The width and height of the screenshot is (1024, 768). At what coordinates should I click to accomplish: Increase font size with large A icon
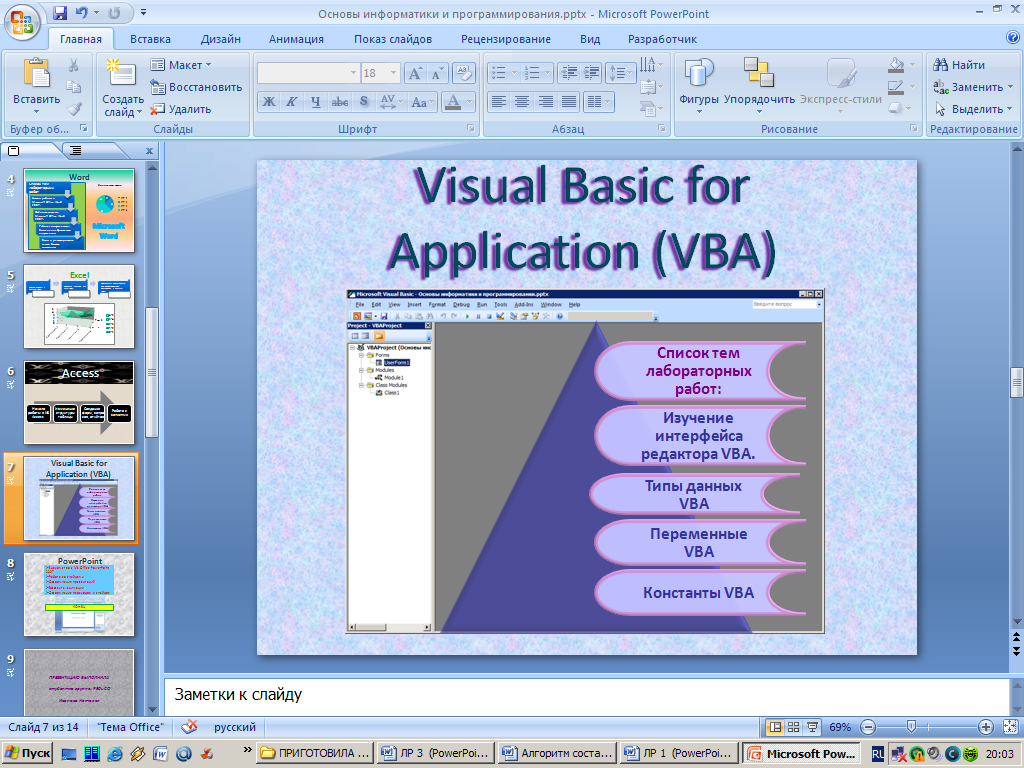point(415,73)
